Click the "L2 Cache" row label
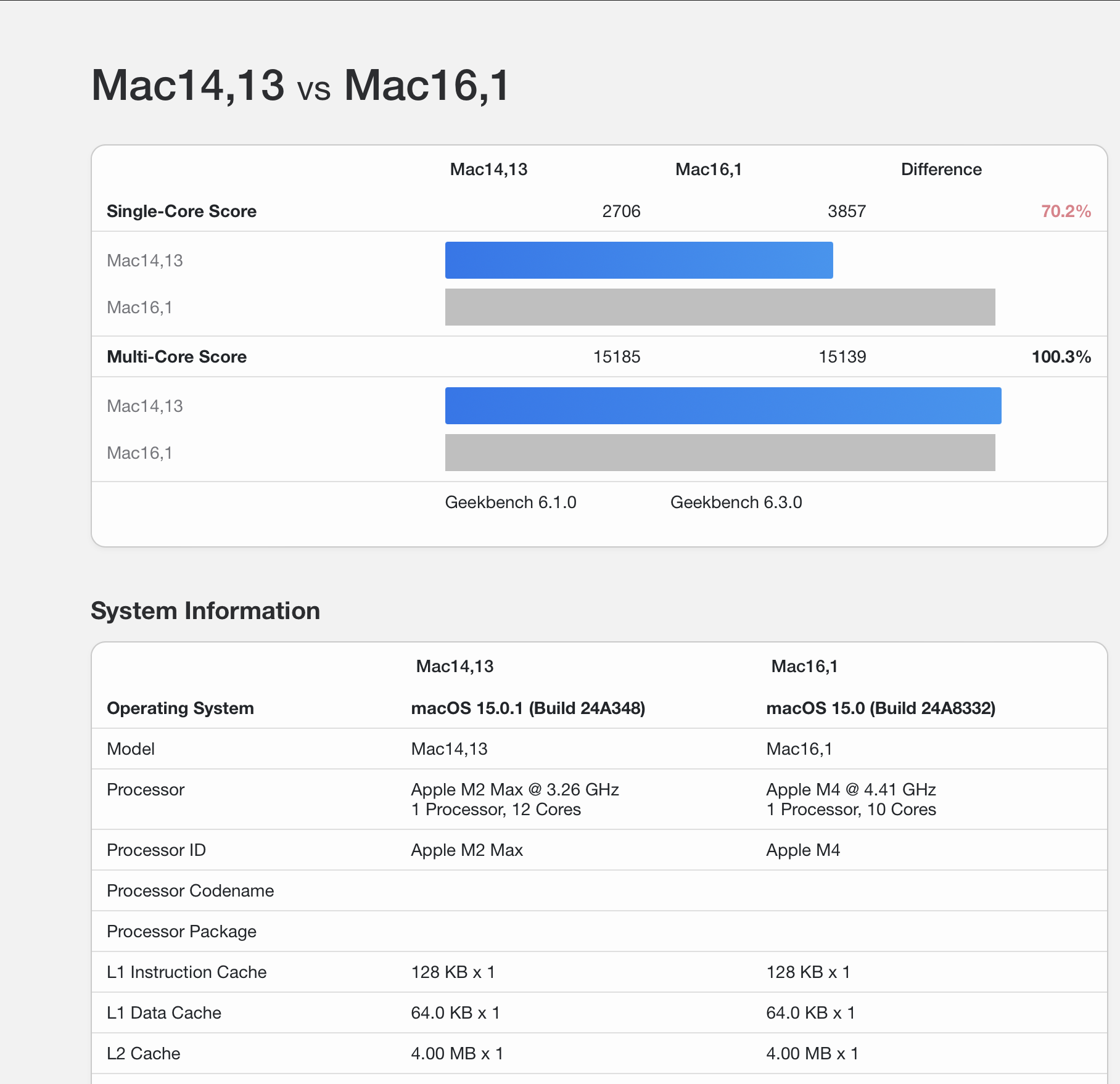Viewport: 1120px width, 1084px height. point(143,1054)
